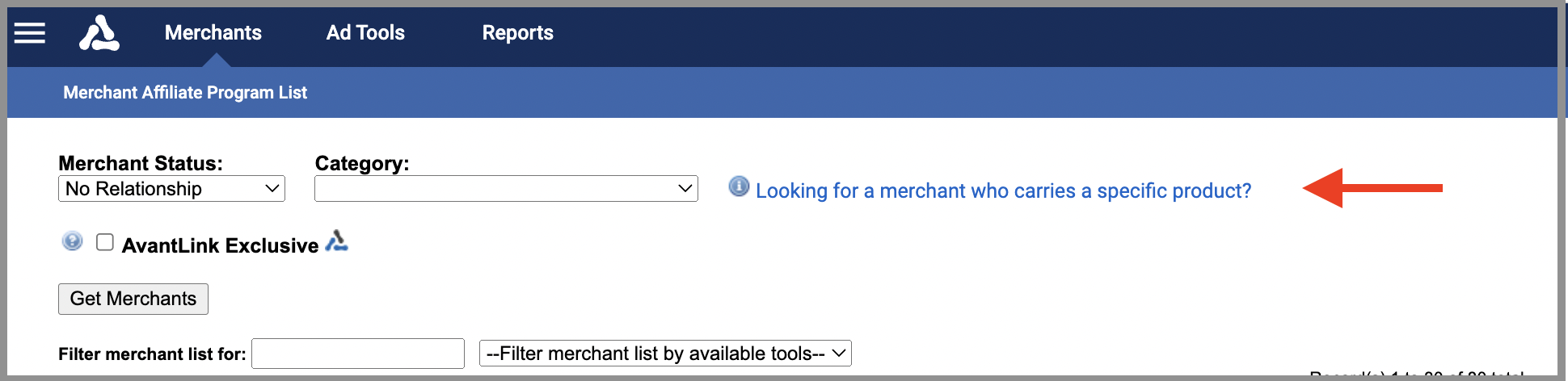
Task: Enable the AvantLink Exclusive checkbox
Action: pos(105,242)
